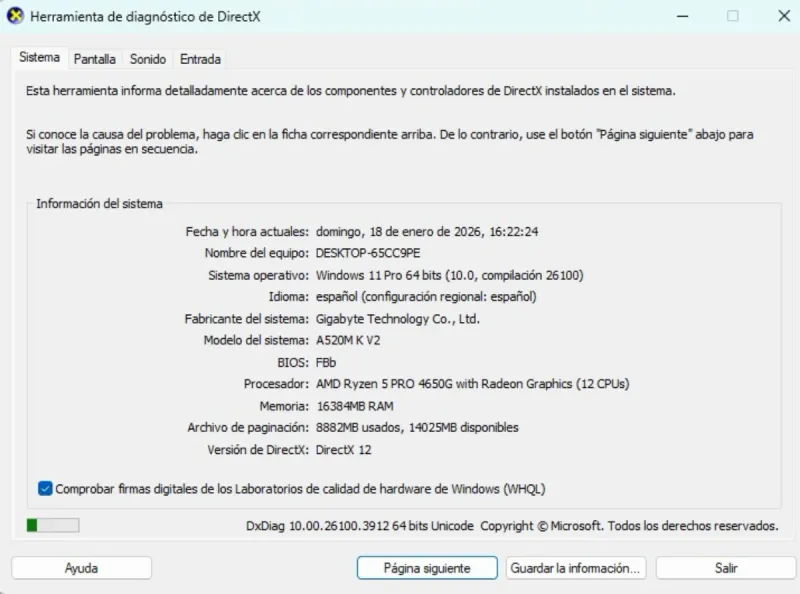Click AMD Ryzen 5 PRO 4650G processor value
Viewport: 800px width, 594px height.
coord(472,384)
